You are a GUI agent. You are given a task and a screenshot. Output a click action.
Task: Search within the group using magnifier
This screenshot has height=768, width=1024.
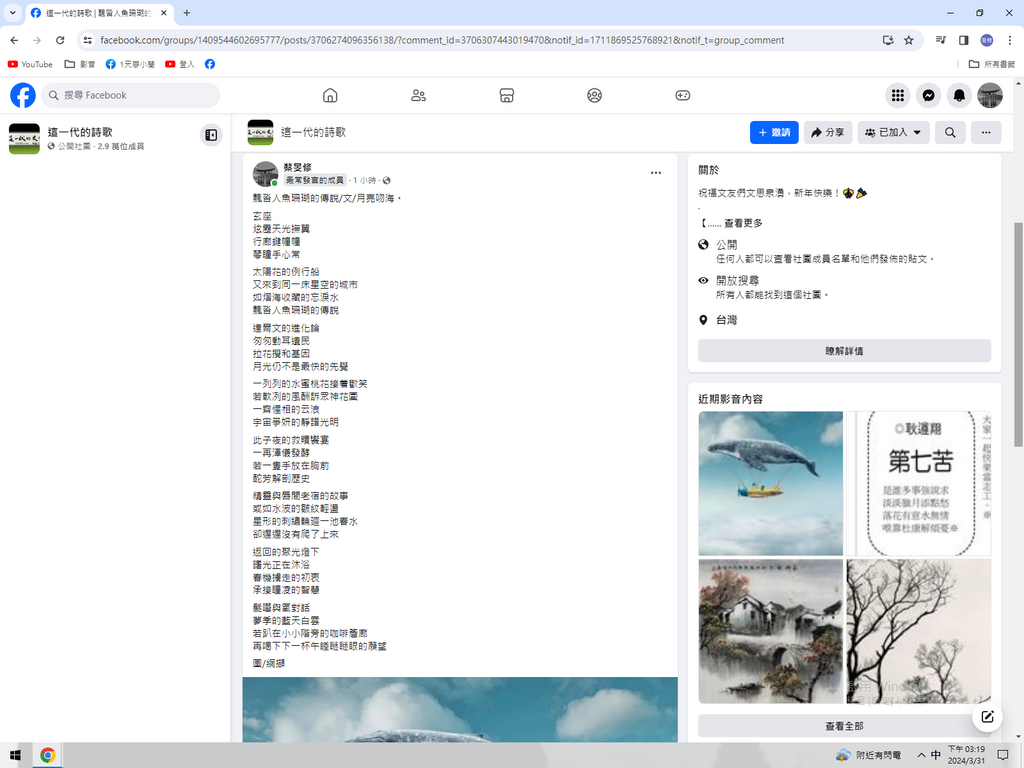tap(950, 132)
